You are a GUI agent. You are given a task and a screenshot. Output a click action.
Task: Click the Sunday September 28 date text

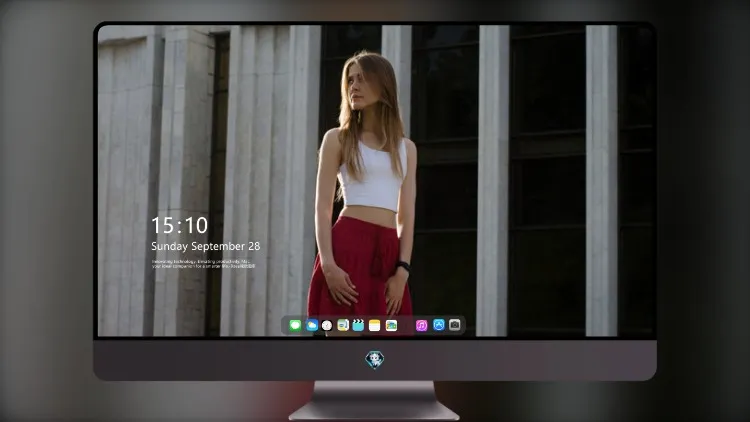[206, 246]
